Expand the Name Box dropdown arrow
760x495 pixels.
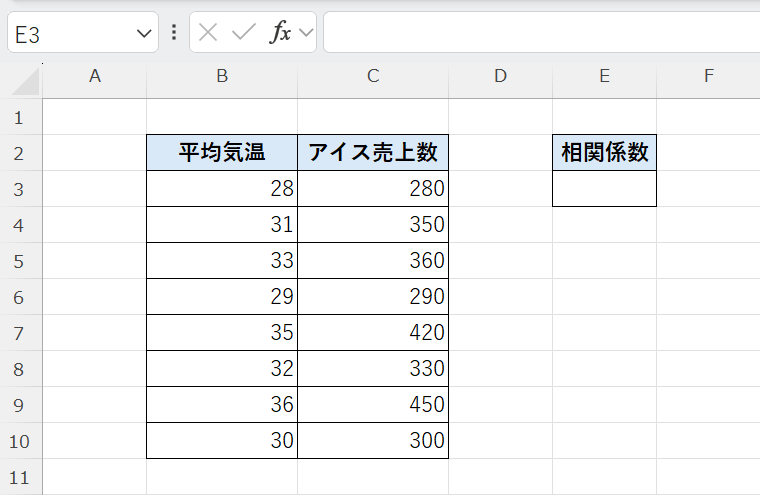143,34
